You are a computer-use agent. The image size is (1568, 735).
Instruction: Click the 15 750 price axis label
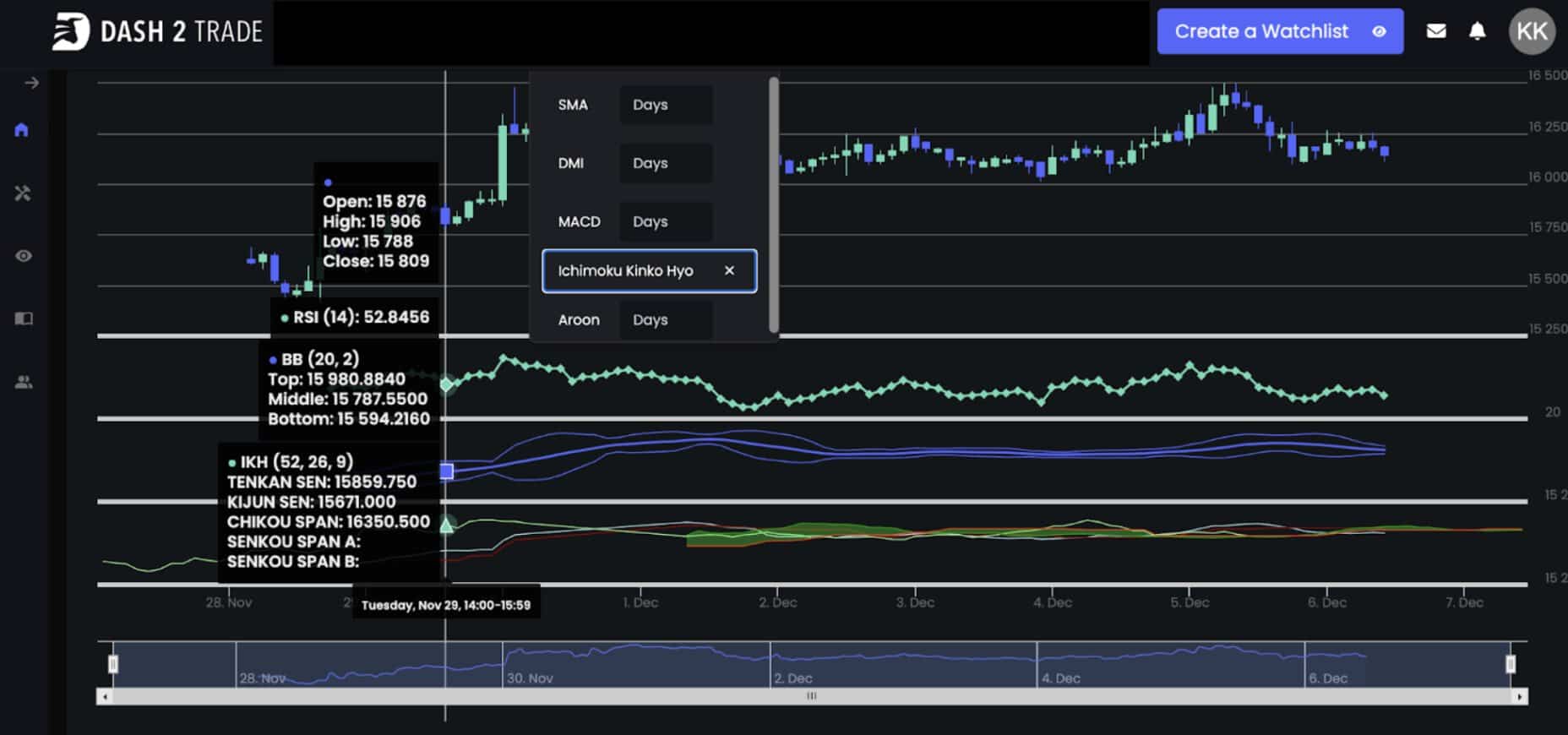click(x=1548, y=227)
